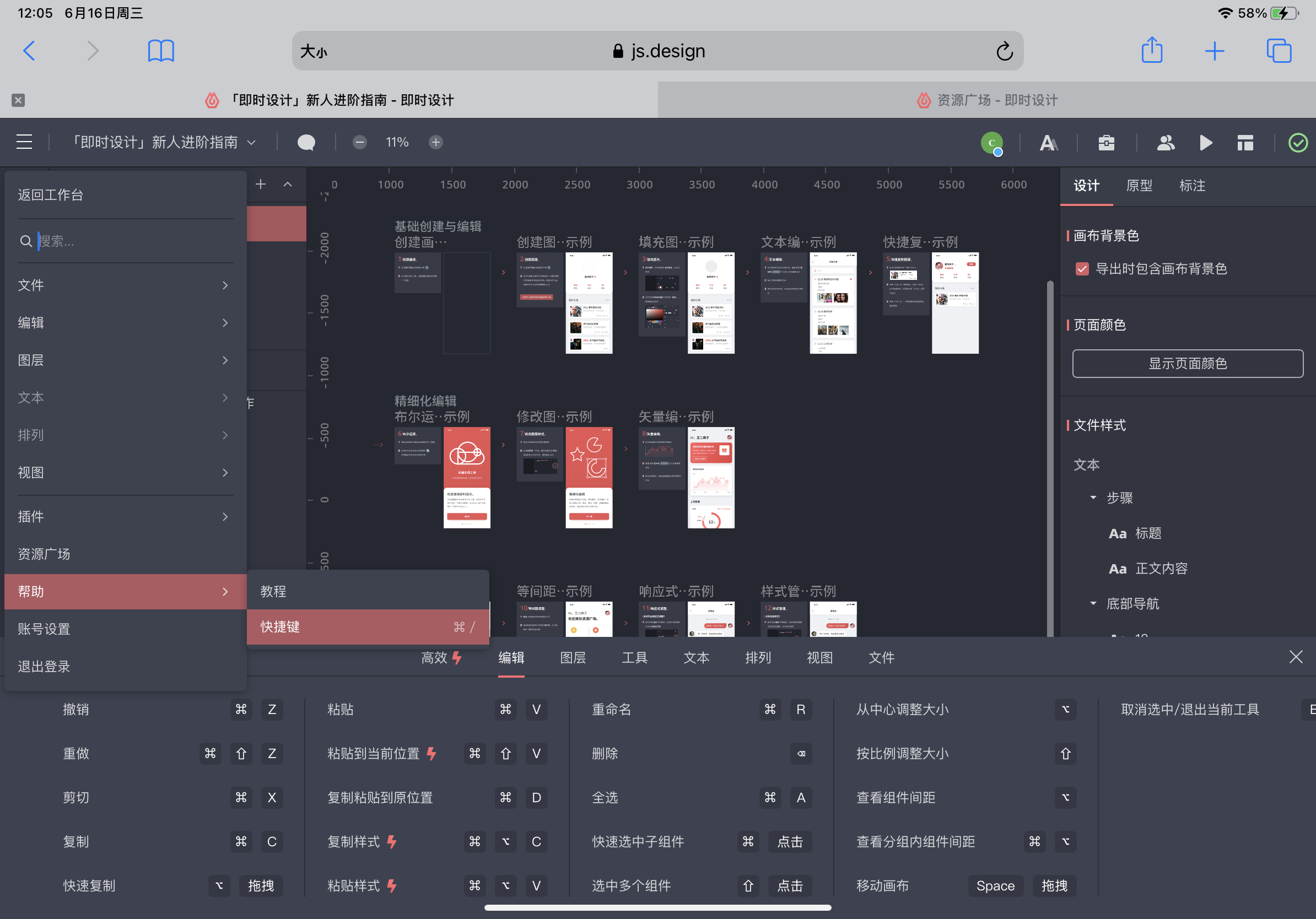
Task: Expand the 帮助 submenu
Action: [x=125, y=592]
